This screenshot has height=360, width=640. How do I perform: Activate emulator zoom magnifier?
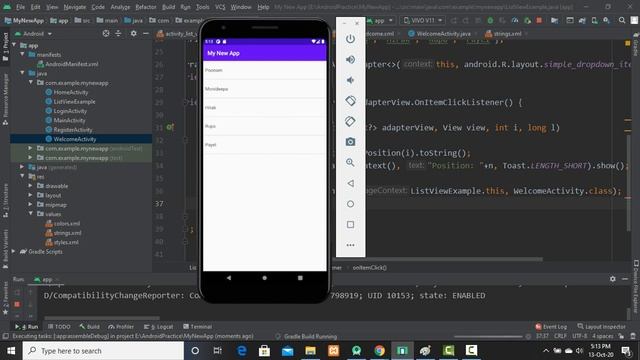click(350, 162)
